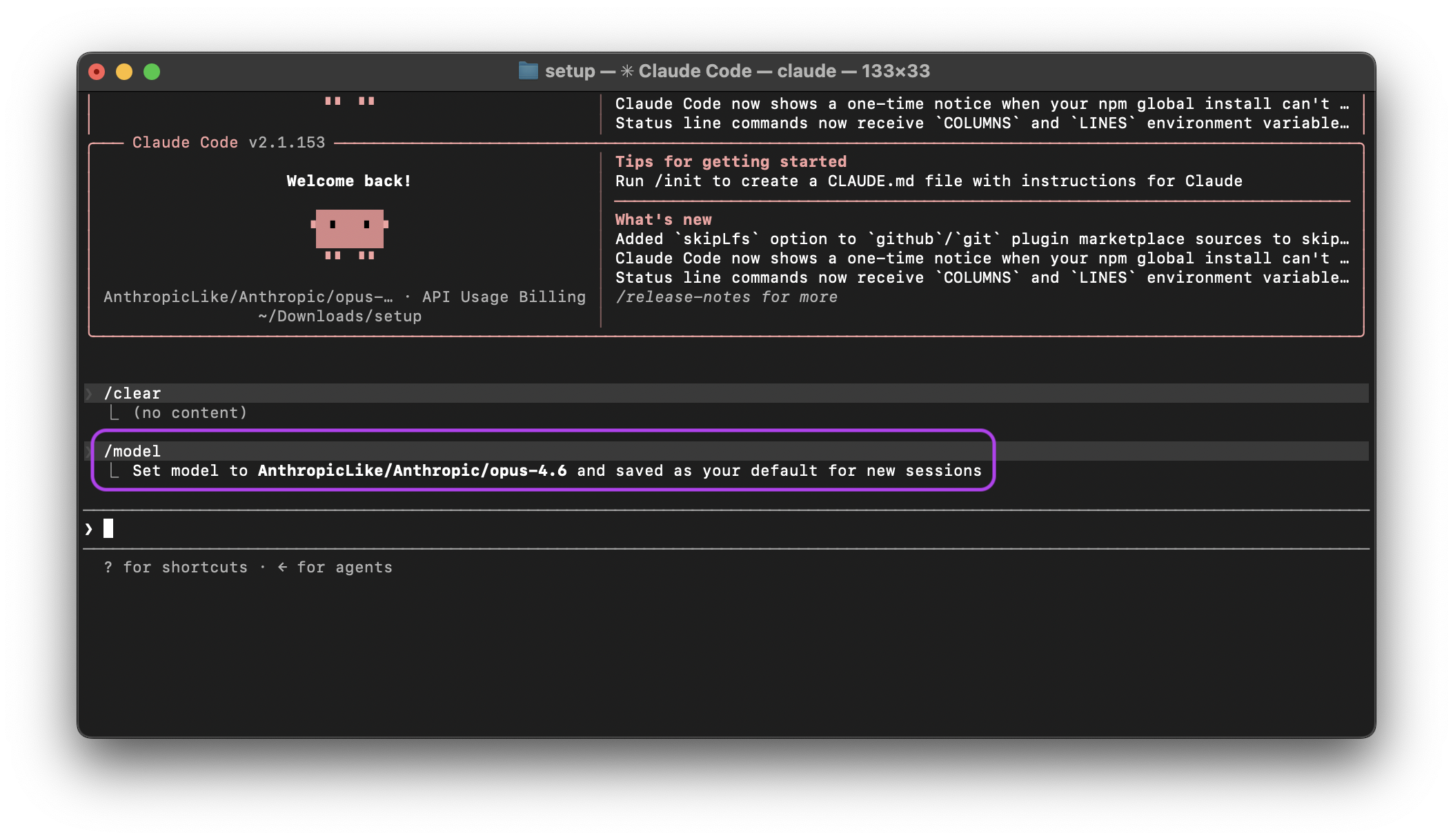Click the partial mascot feet above the version box

tap(349, 101)
